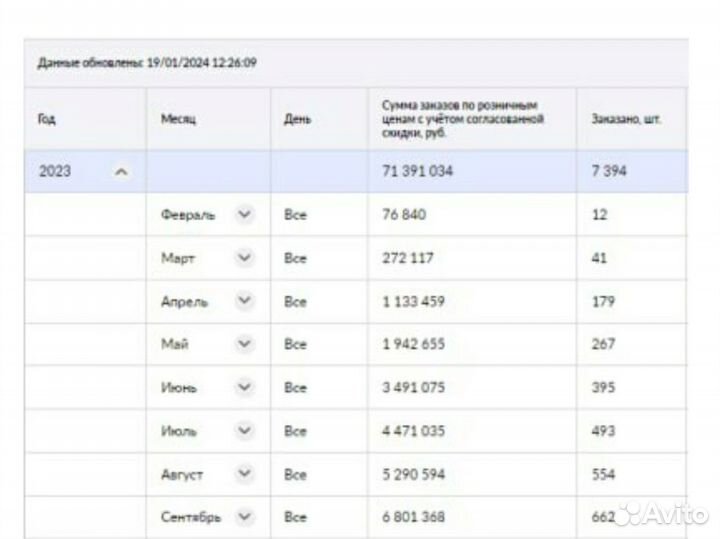Screen dimensions: 720x539
Task: Collapse the 2023 year row chevron
Action: (x=122, y=172)
